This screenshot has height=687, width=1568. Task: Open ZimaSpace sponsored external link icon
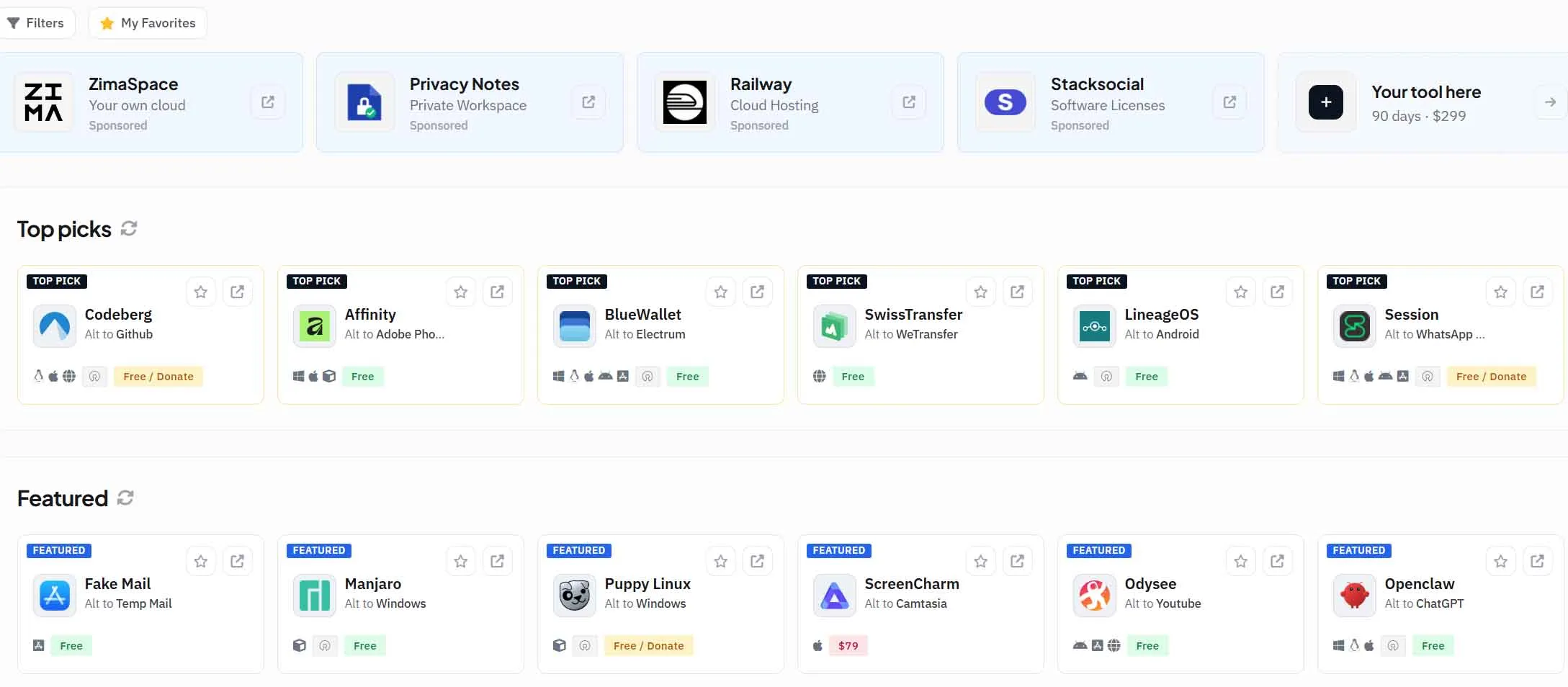click(268, 102)
